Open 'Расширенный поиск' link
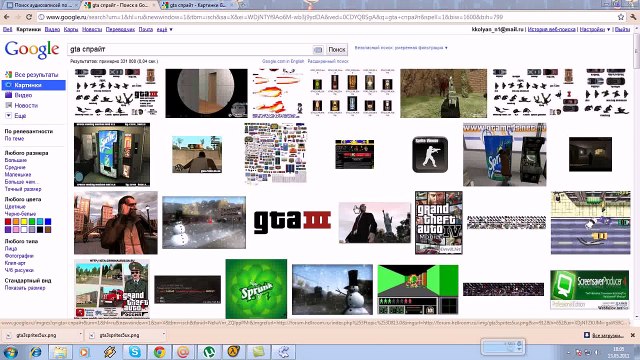 point(328,61)
